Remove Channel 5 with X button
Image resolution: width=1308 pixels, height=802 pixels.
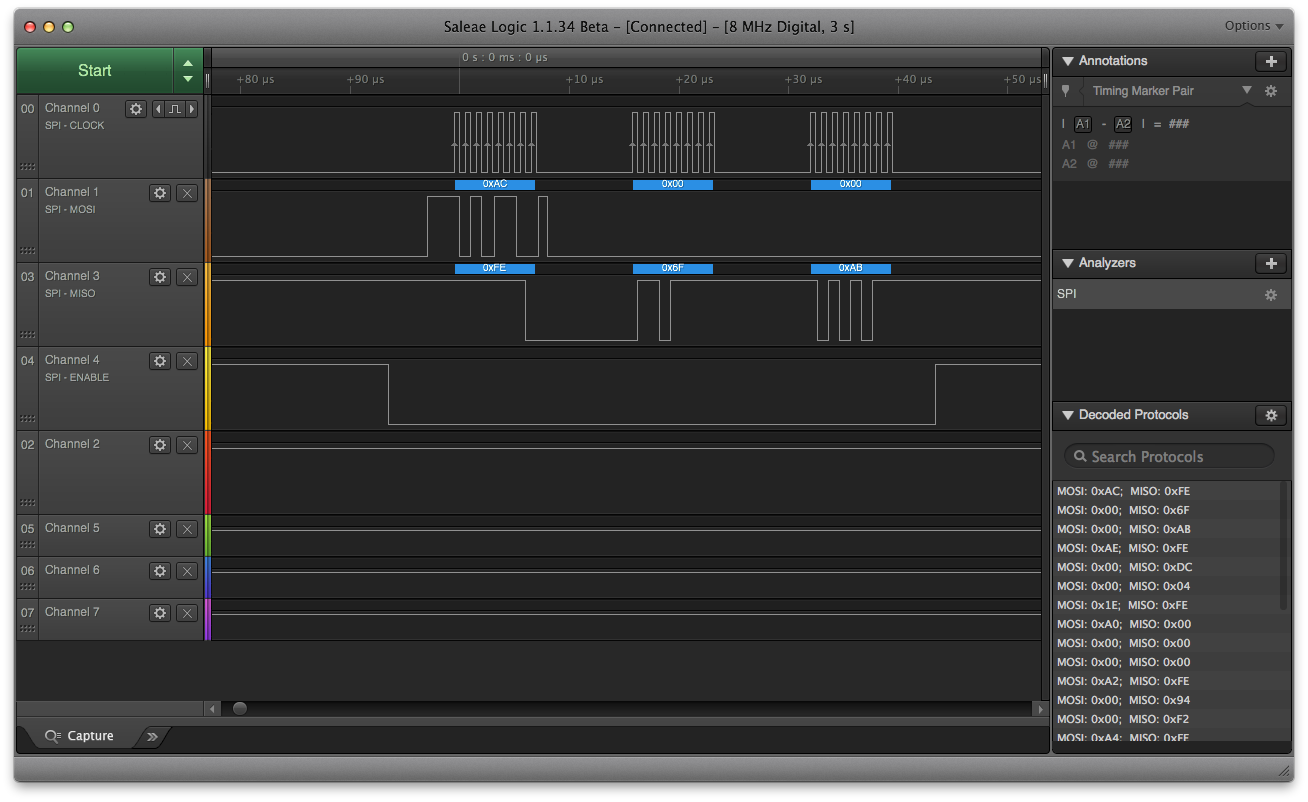click(187, 529)
